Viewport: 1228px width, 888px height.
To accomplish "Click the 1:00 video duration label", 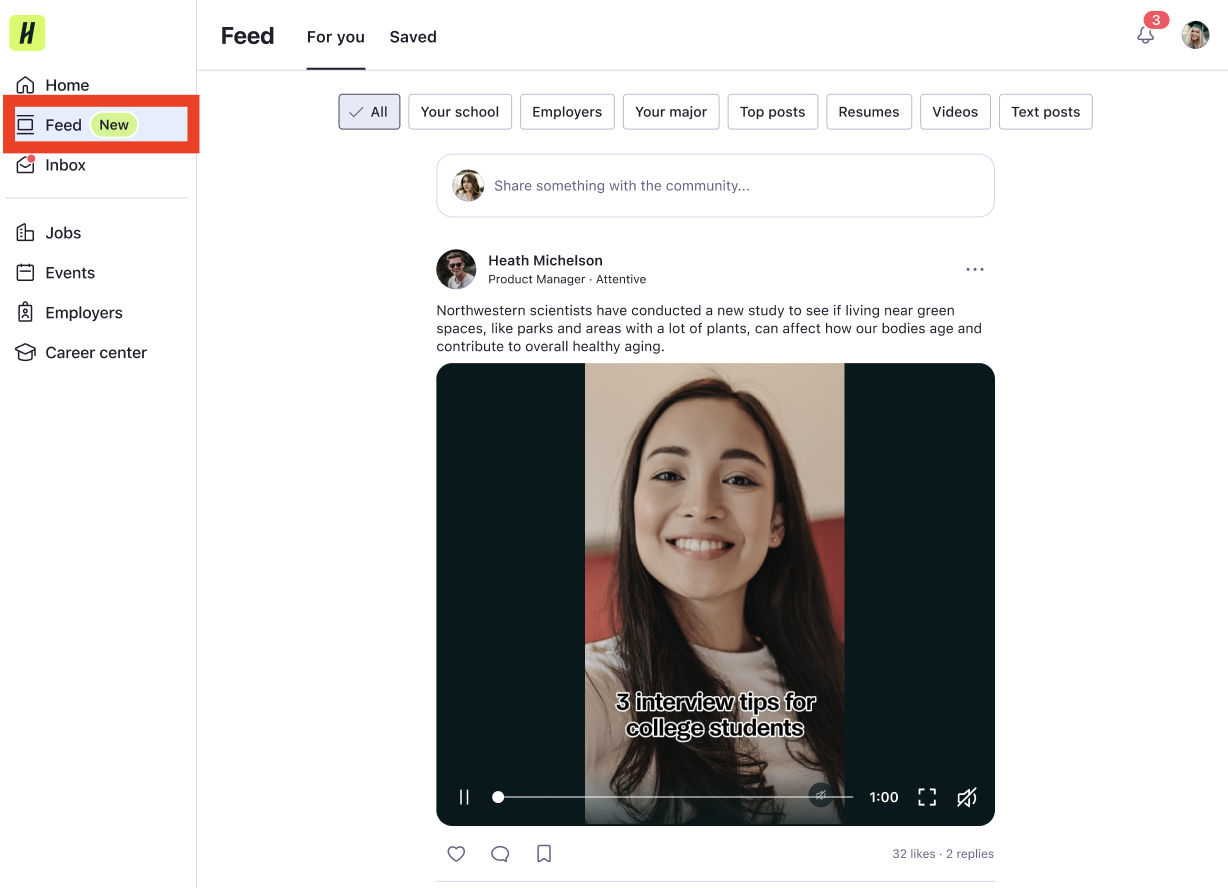I will click(884, 797).
